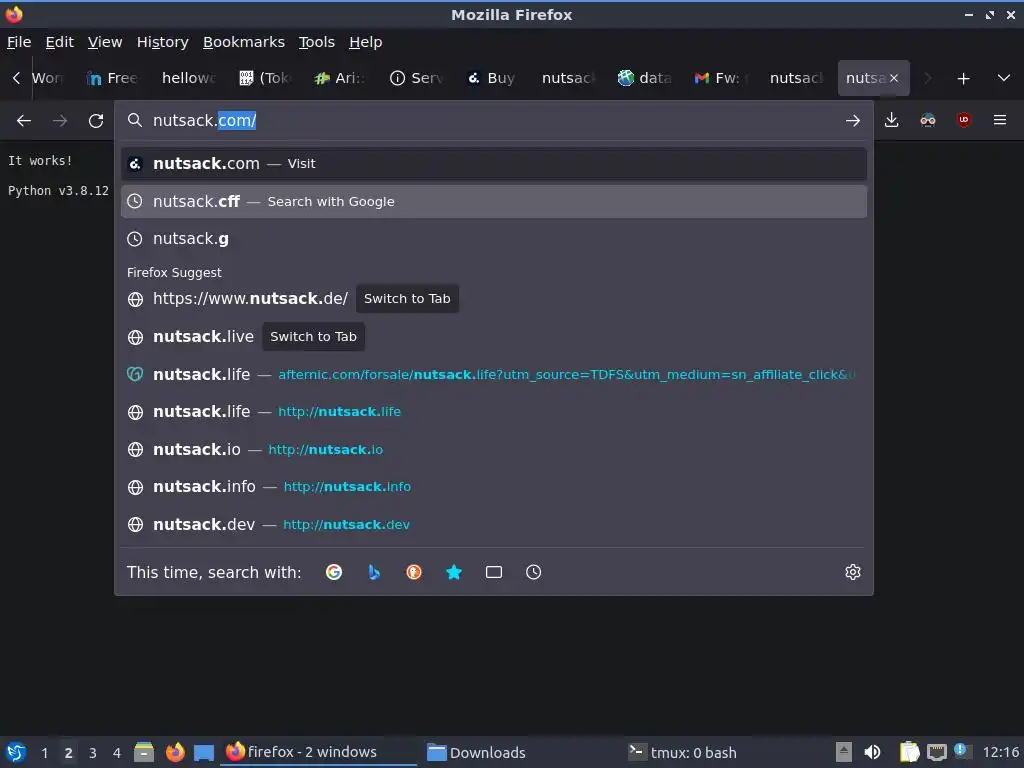1024x768 pixels.
Task: Switch to the Buy tab
Action: pyautogui.click(x=492, y=78)
